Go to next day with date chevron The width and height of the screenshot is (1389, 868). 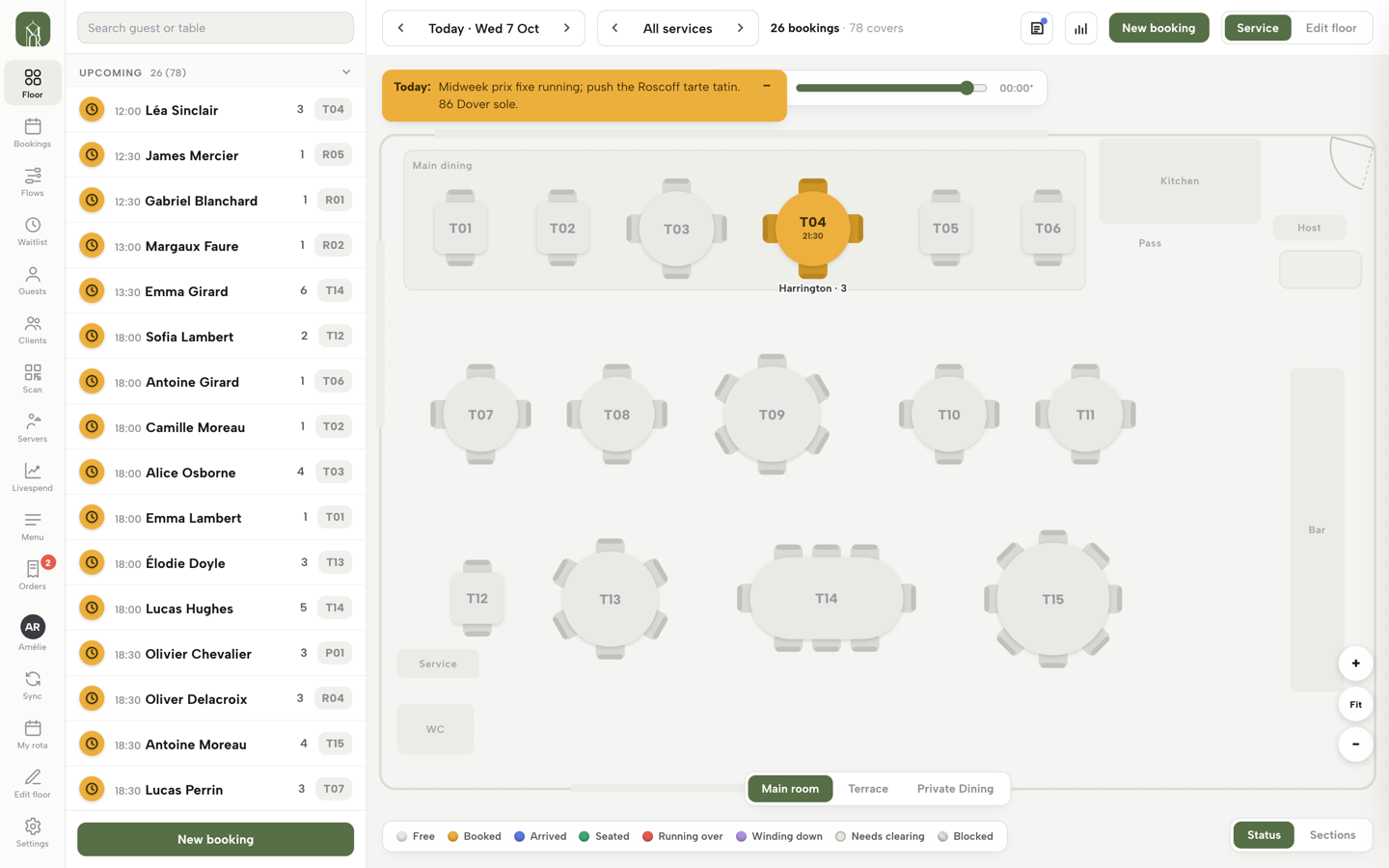[x=567, y=28]
